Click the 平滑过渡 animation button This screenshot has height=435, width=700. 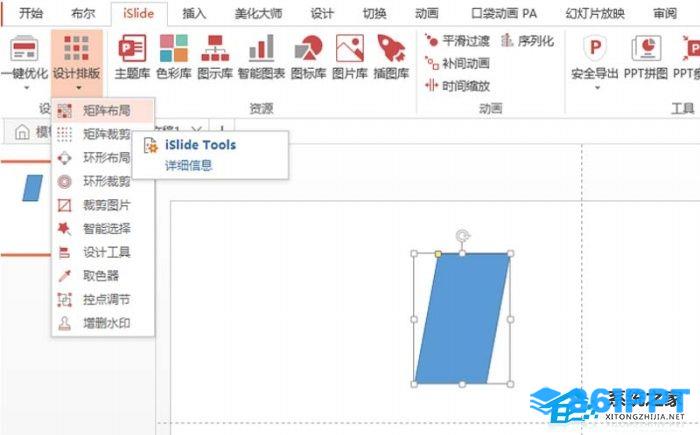[457, 41]
